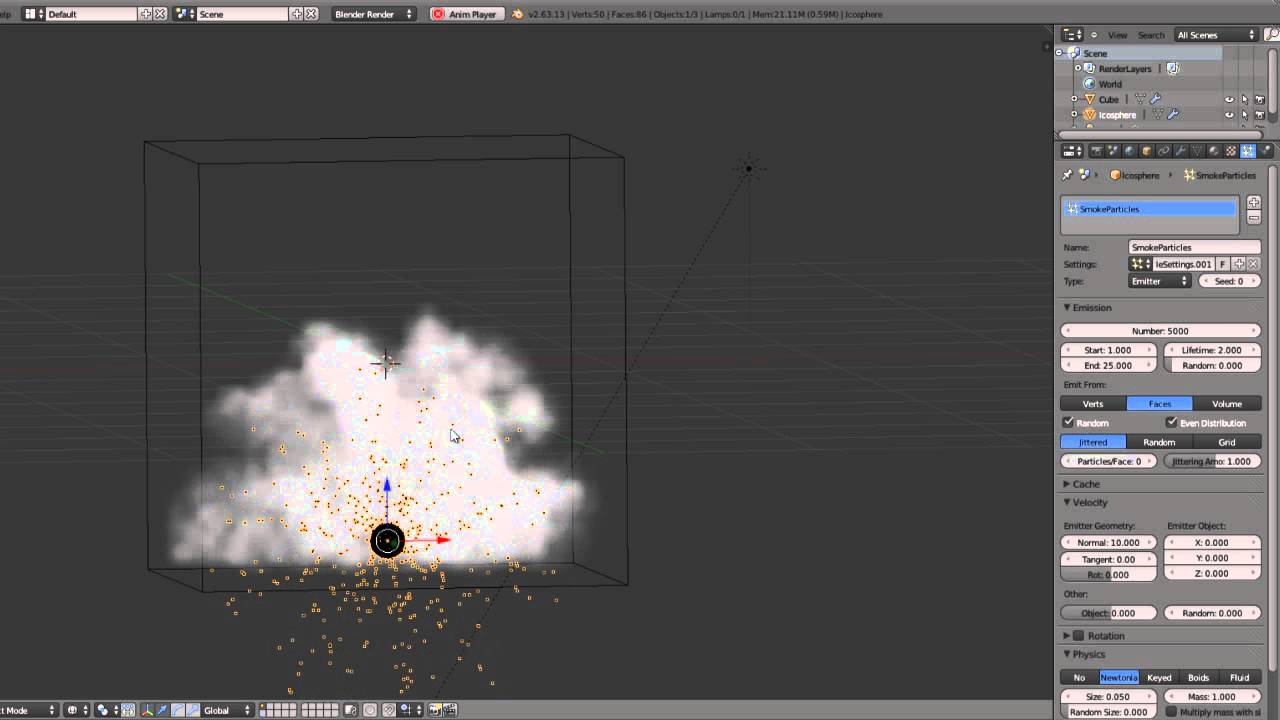This screenshot has height=720, width=1280.
Task: Open the Global orientation dropdown
Action: (227, 710)
